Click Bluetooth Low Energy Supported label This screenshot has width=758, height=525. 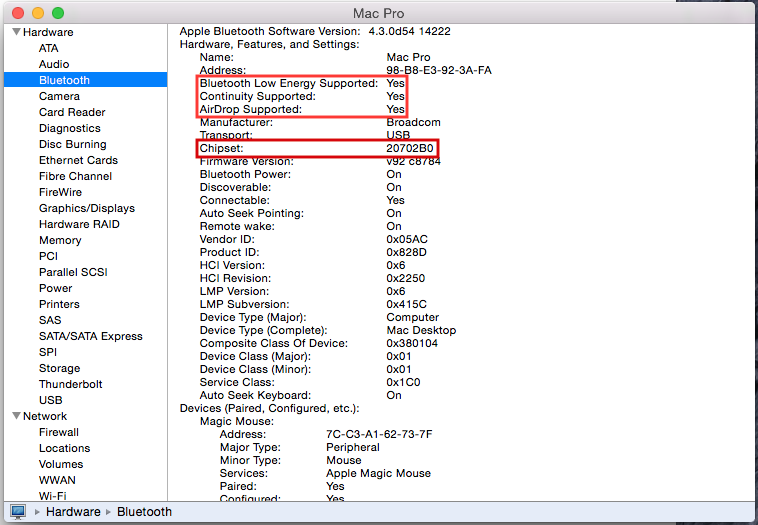(289, 83)
